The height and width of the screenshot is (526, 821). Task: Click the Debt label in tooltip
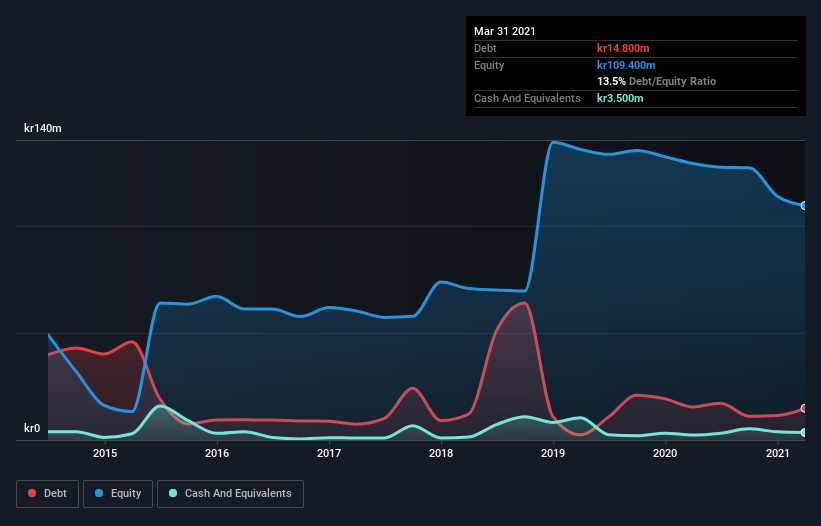click(485, 48)
